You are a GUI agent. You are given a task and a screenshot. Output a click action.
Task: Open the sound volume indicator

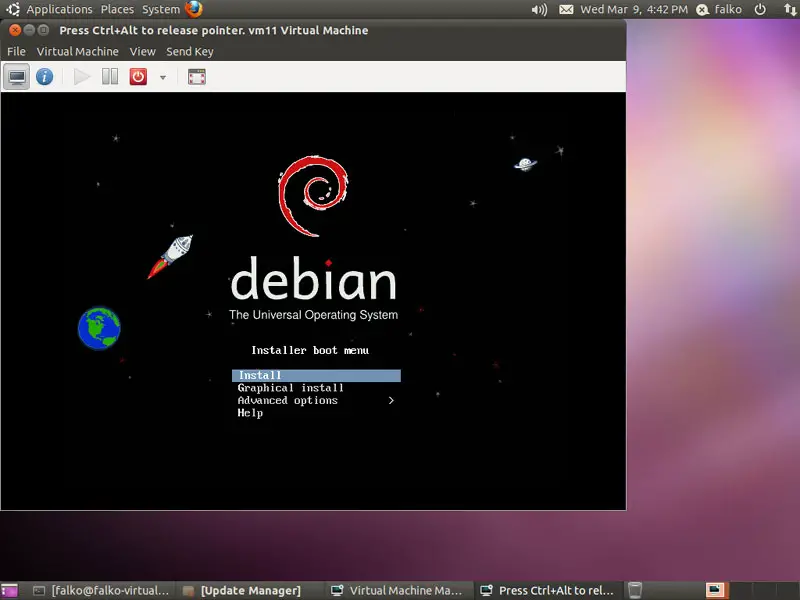(539, 9)
